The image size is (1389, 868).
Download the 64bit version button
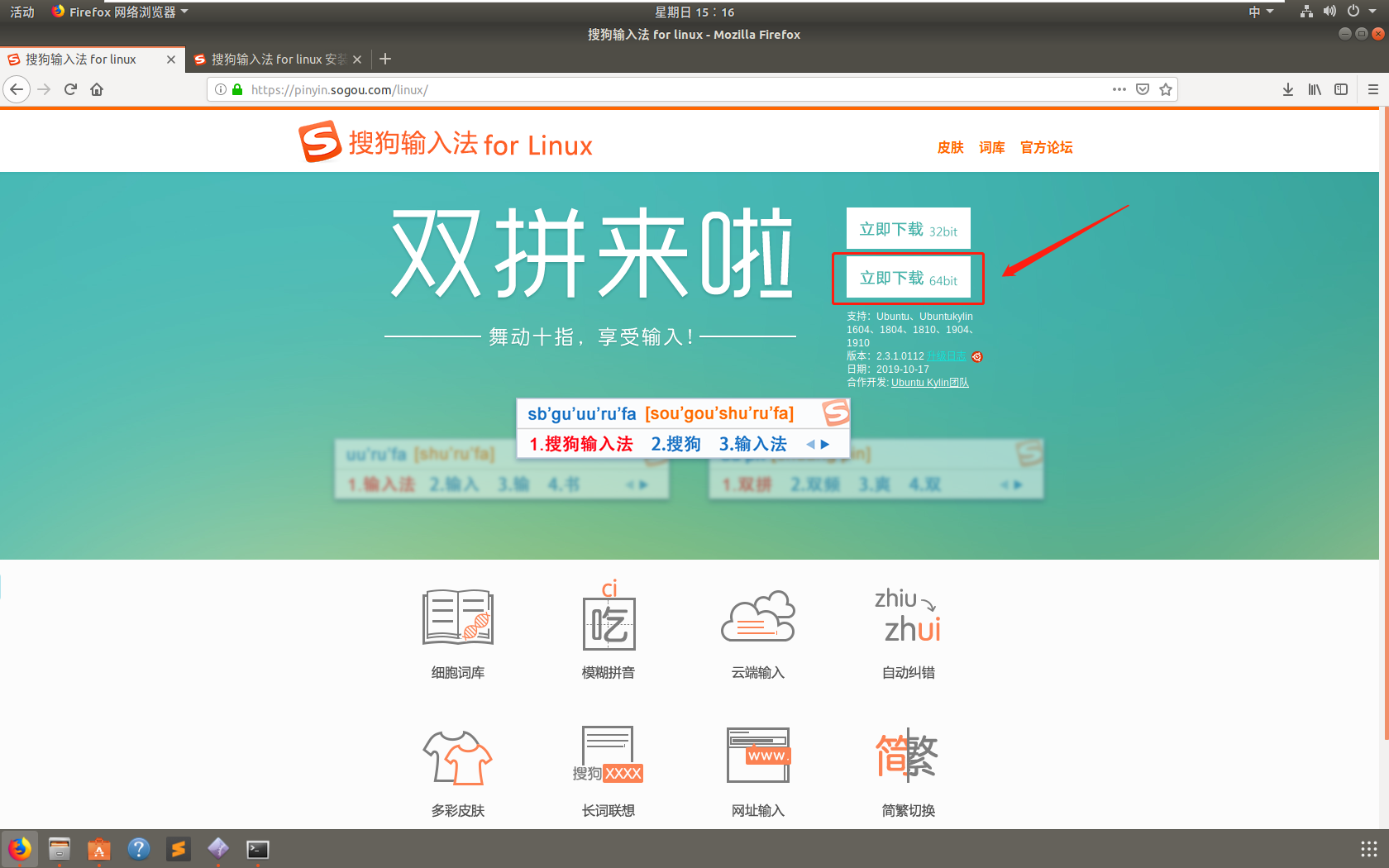point(909,278)
